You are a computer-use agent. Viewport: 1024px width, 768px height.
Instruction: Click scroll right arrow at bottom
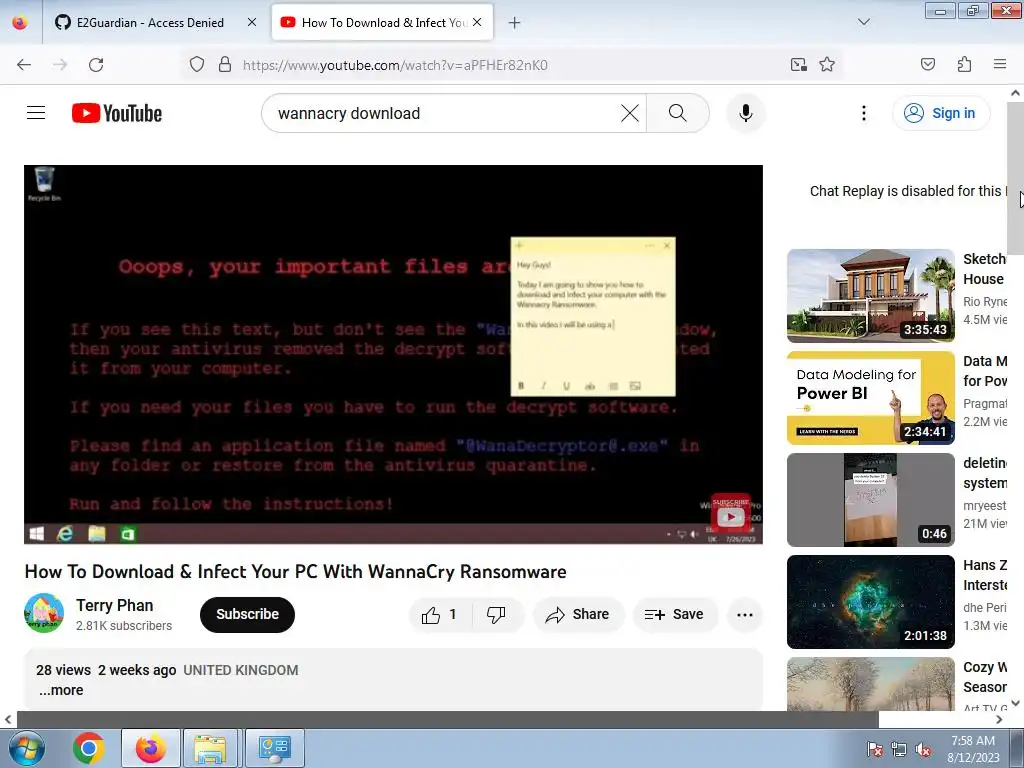[x=999, y=719]
